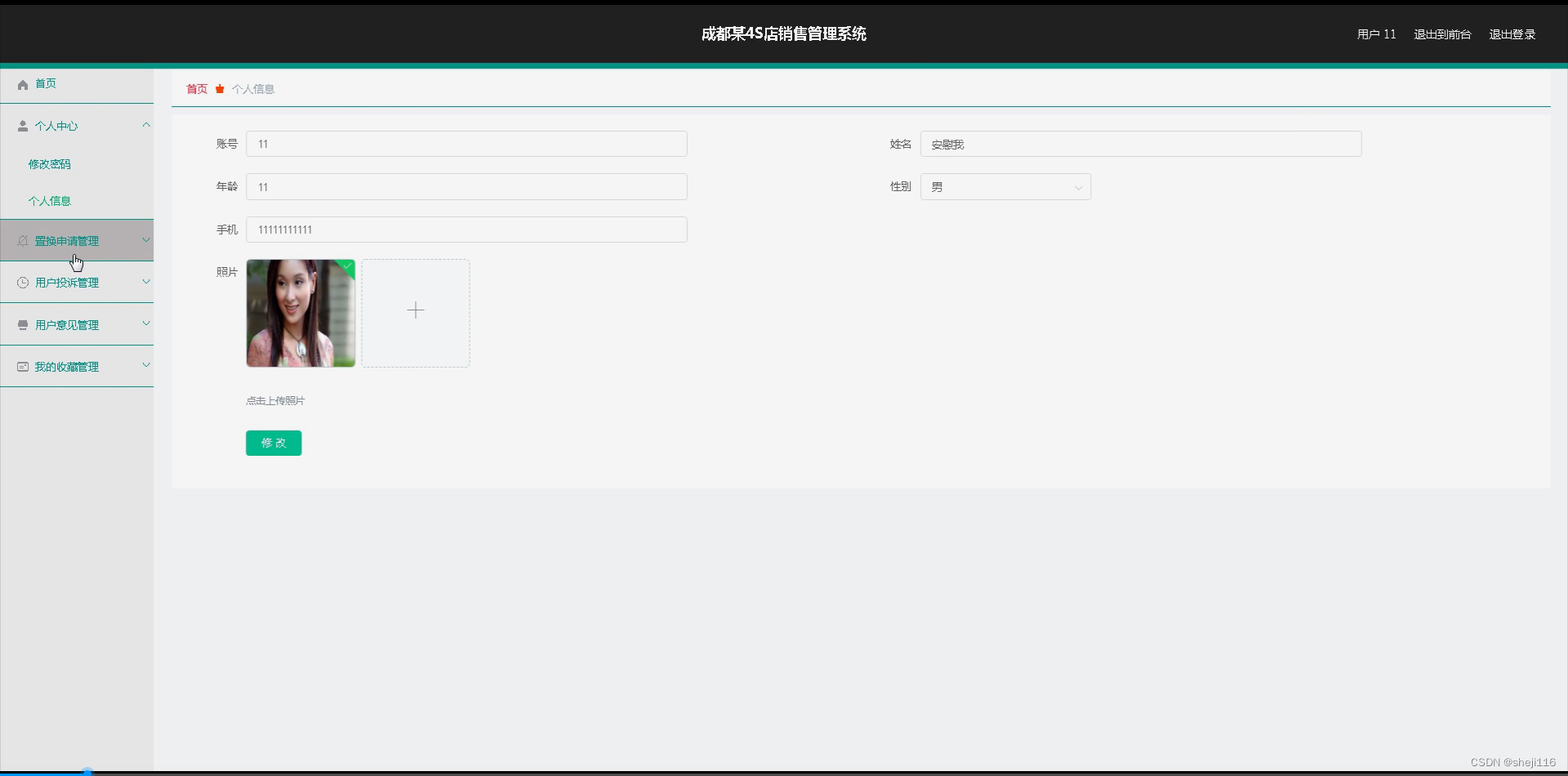This screenshot has width=1568, height=776.
Task: Click the plus icon to add another photo
Action: point(415,311)
